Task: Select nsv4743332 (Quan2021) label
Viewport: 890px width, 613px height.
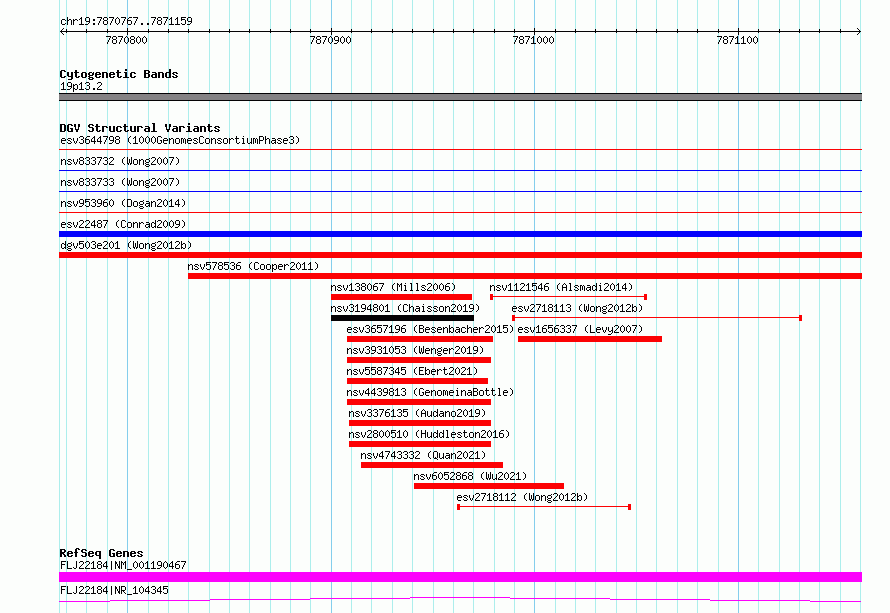Action: [423, 455]
